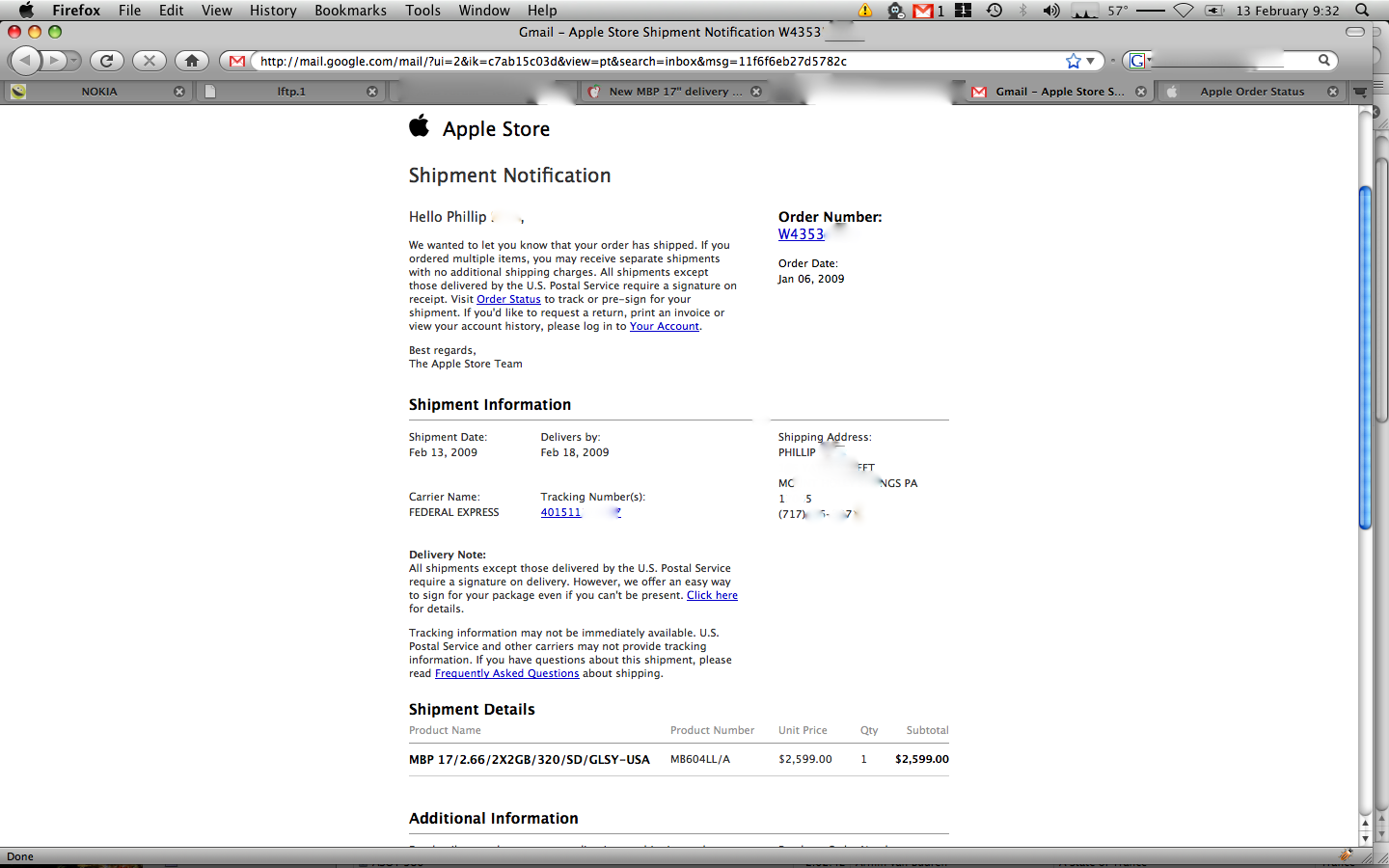Image resolution: width=1389 pixels, height=868 pixels.
Task: Switch to the lftp.1 tab
Action: pos(291,92)
